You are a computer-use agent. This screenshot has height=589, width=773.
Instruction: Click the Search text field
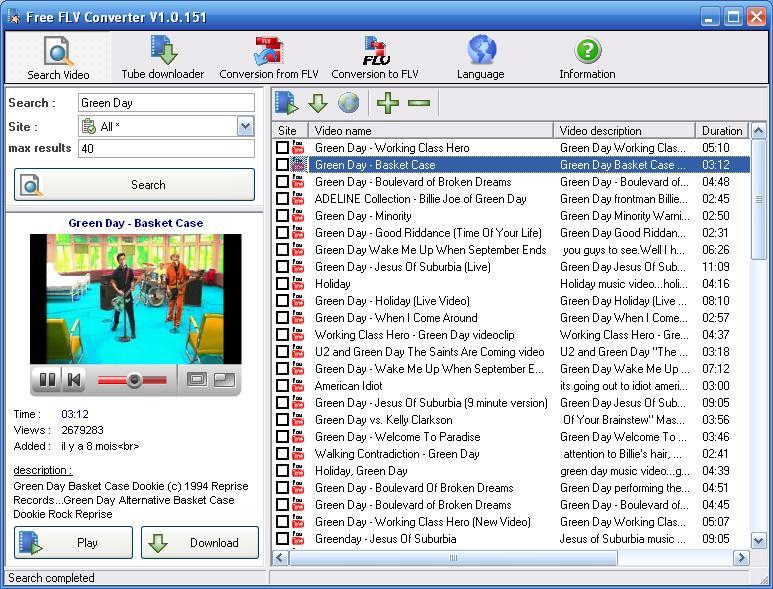click(x=166, y=103)
